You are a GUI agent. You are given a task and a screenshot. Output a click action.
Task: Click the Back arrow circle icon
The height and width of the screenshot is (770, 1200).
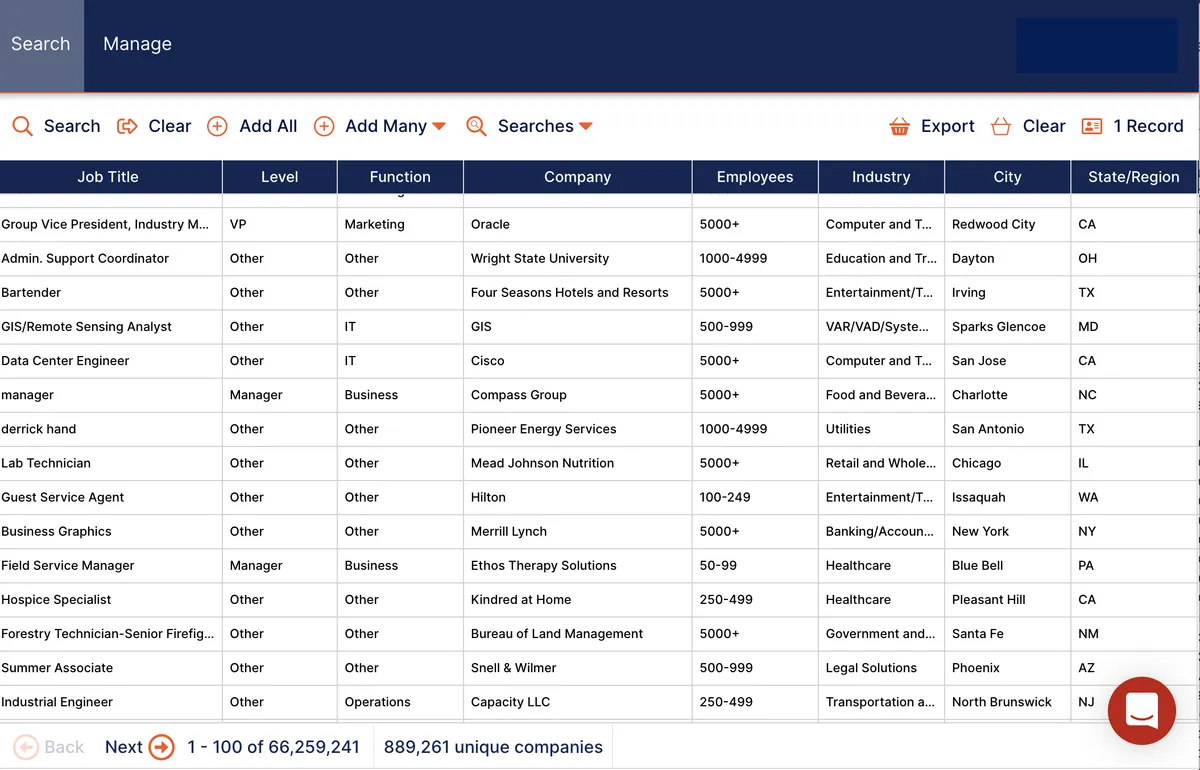[26, 747]
